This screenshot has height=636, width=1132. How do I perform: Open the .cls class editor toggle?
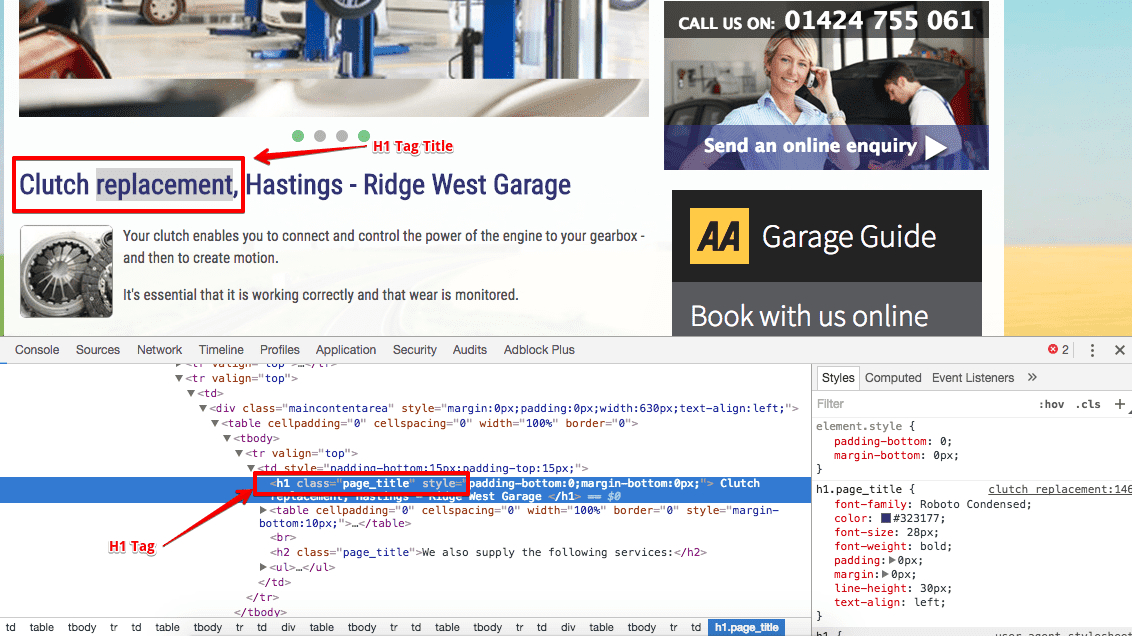click(1089, 403)
